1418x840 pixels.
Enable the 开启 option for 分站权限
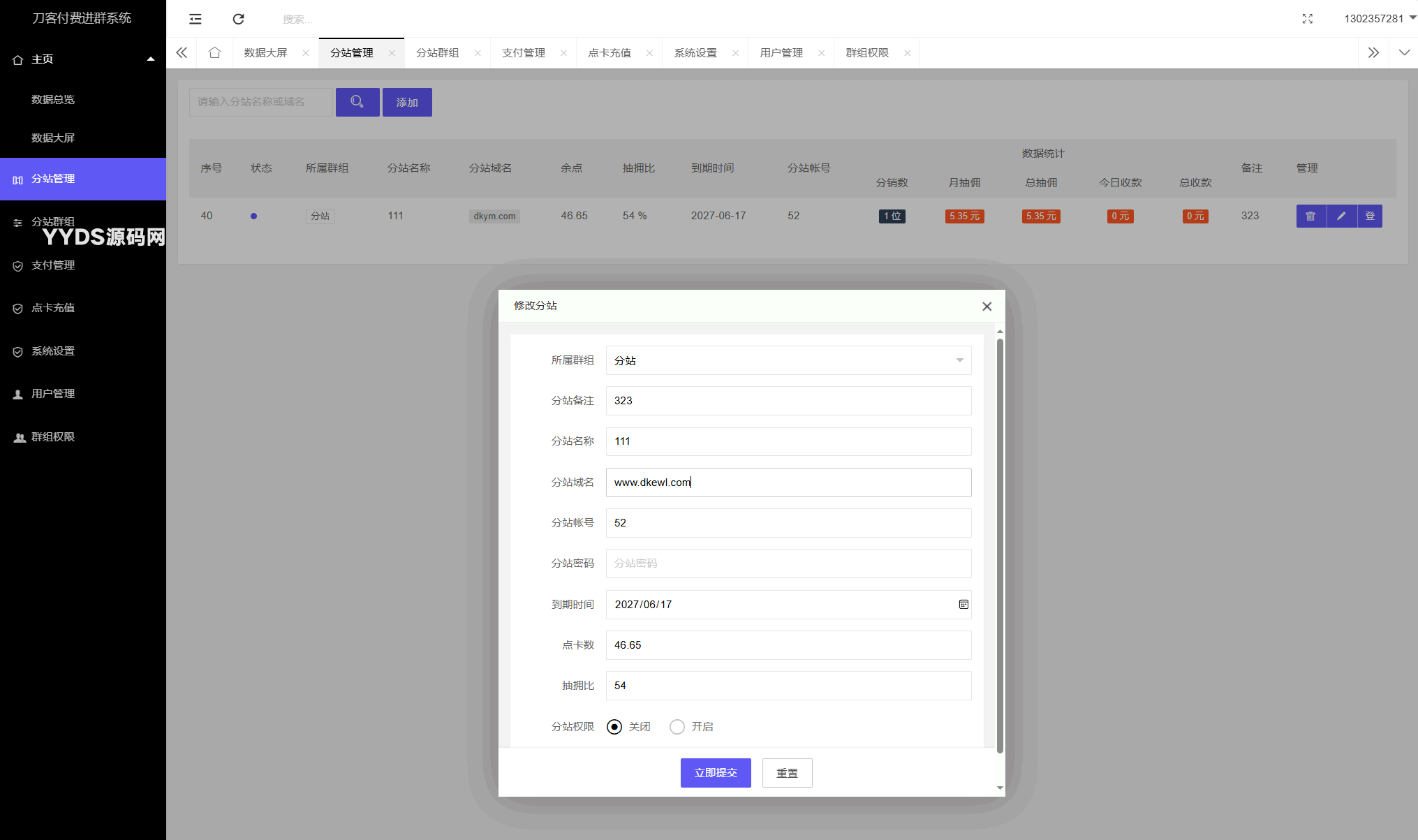pyautogui.click(x=677, y=726)
